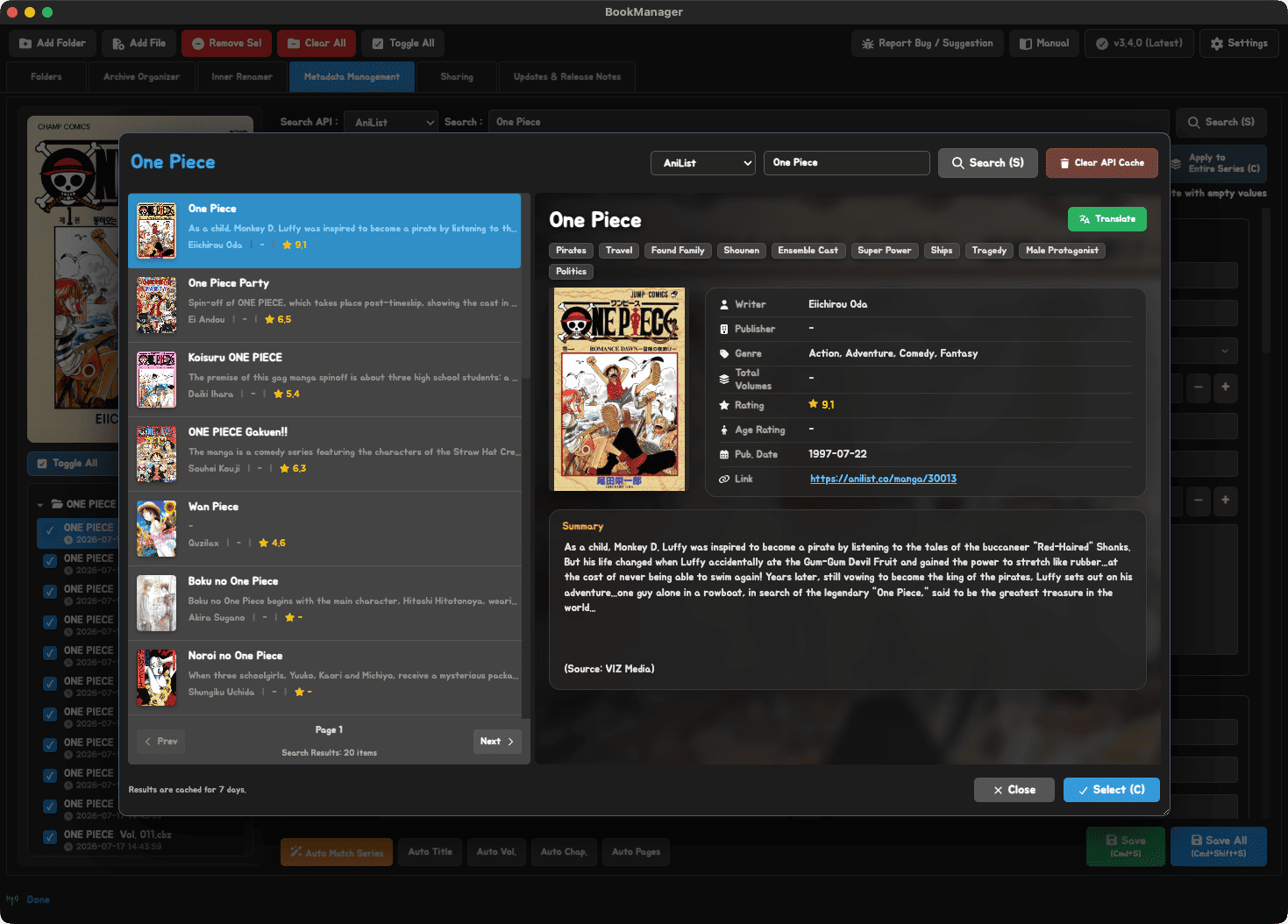Viewport: 1288px width, 924px height.
Task: Click the trash icon on Clear API Cache
Action: 1064,163
